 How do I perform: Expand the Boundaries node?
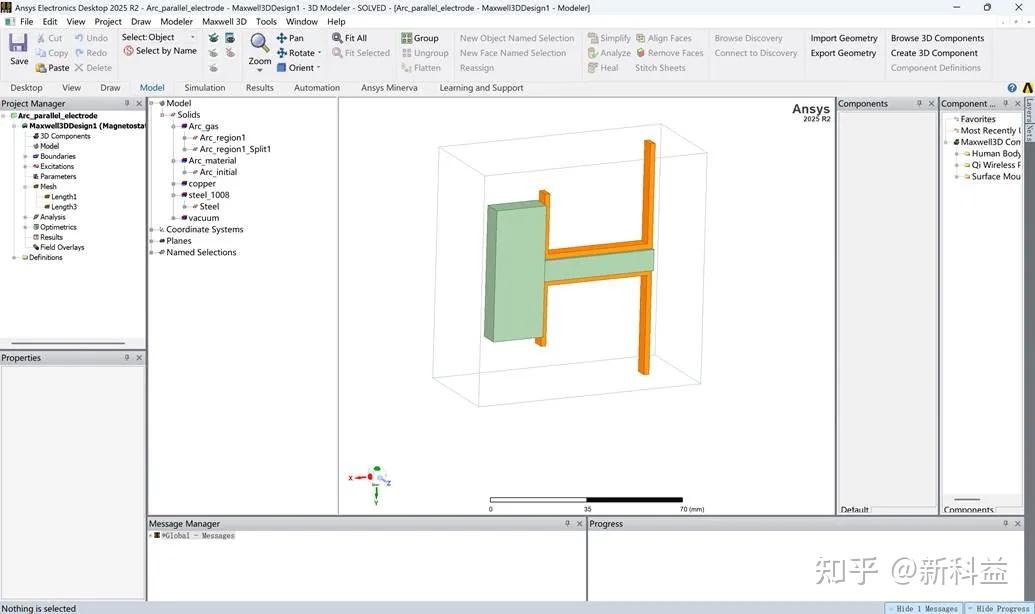pos(26,156)
